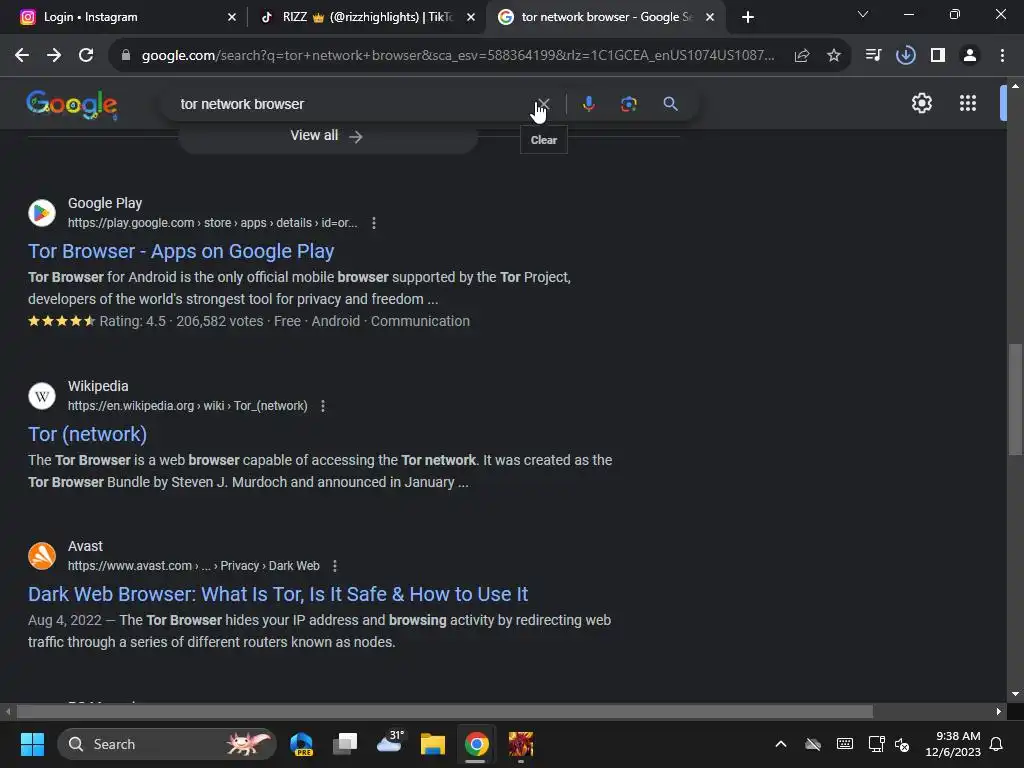Toggle Chrome side panel
This screenshot has height=768, width=1024.
[938, 56]
